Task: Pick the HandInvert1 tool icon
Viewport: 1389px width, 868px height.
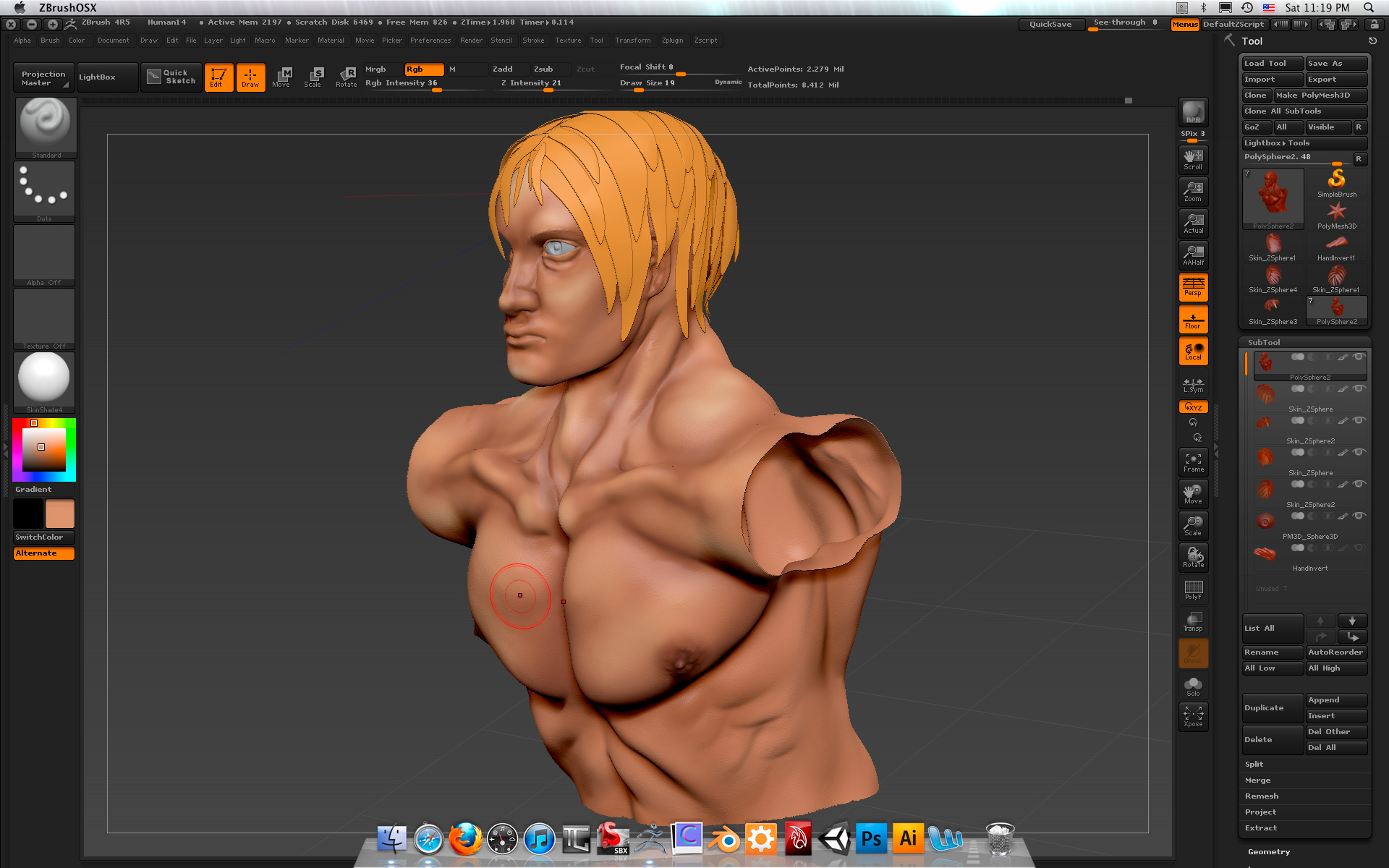Action: tap(1337, 247)
